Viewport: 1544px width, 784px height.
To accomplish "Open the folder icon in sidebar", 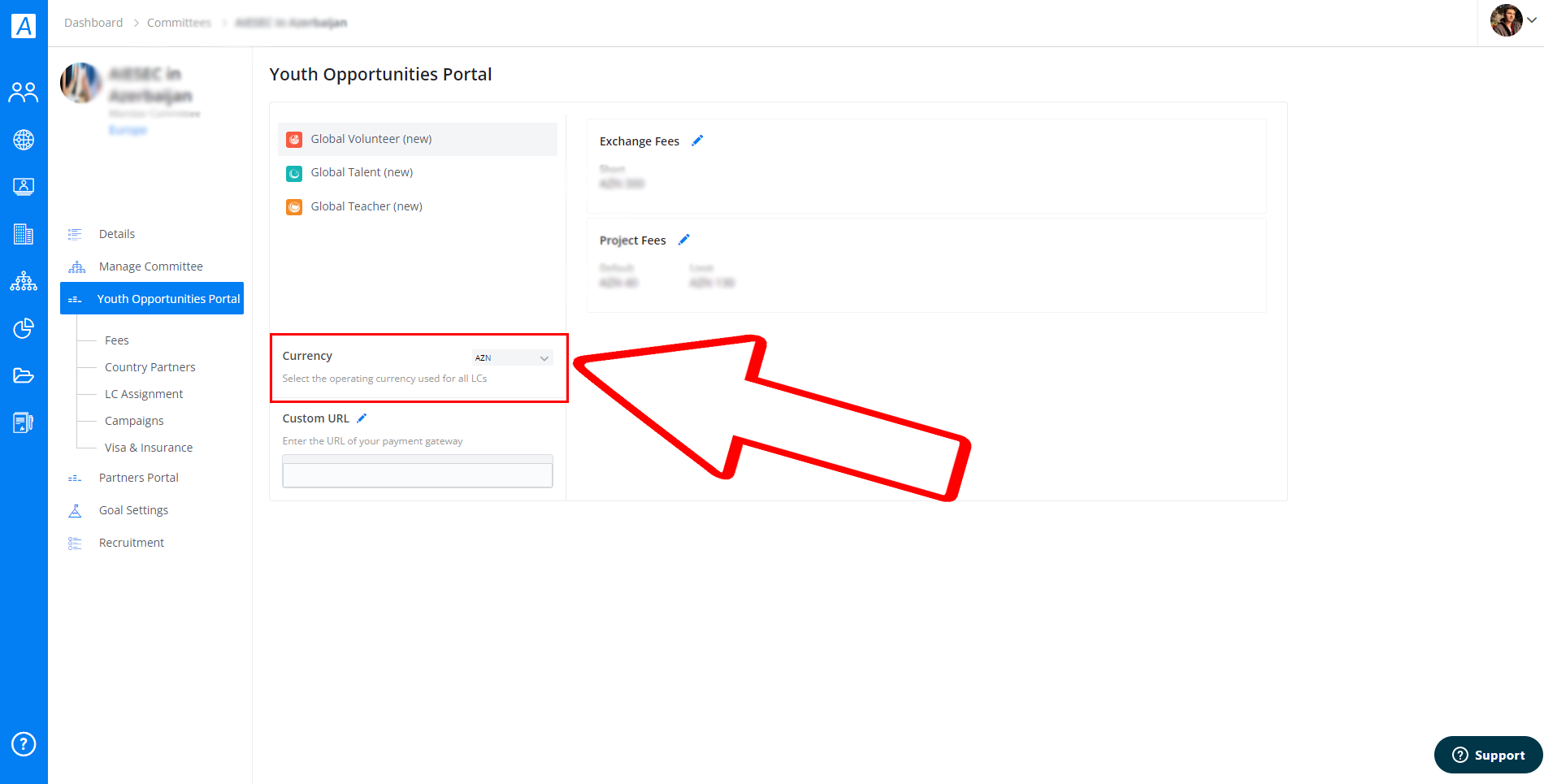I will point(24,375).
